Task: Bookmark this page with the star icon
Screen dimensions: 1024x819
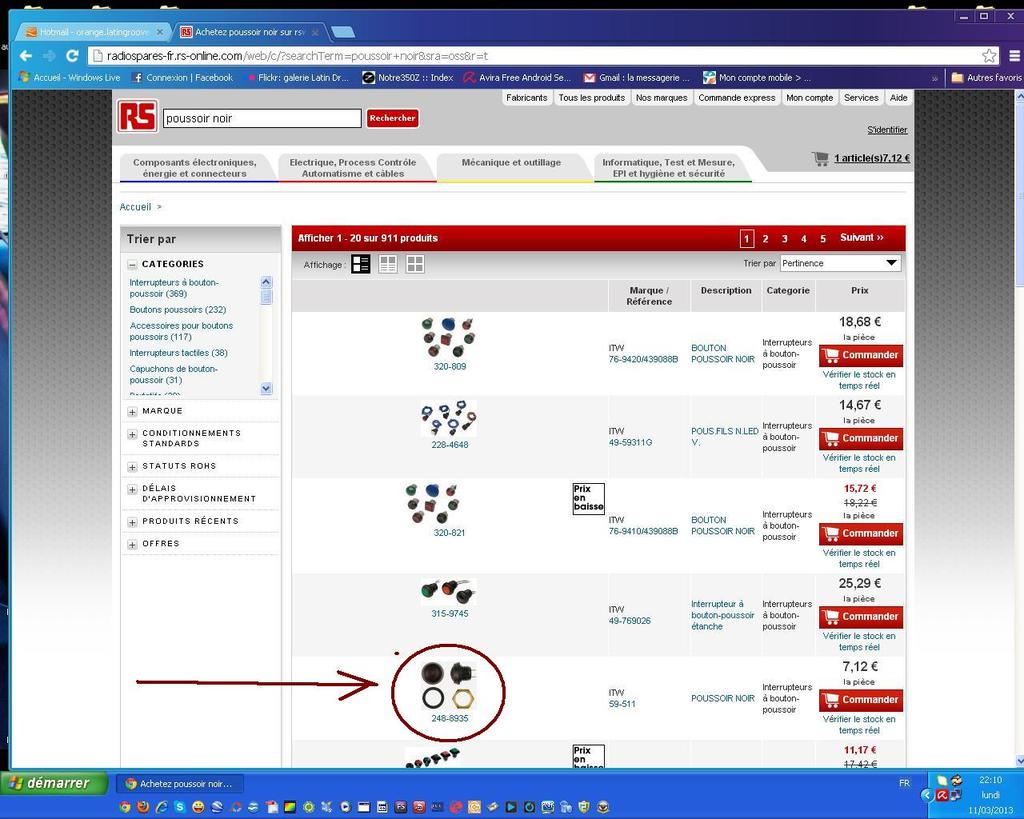Action: (989, 56)
